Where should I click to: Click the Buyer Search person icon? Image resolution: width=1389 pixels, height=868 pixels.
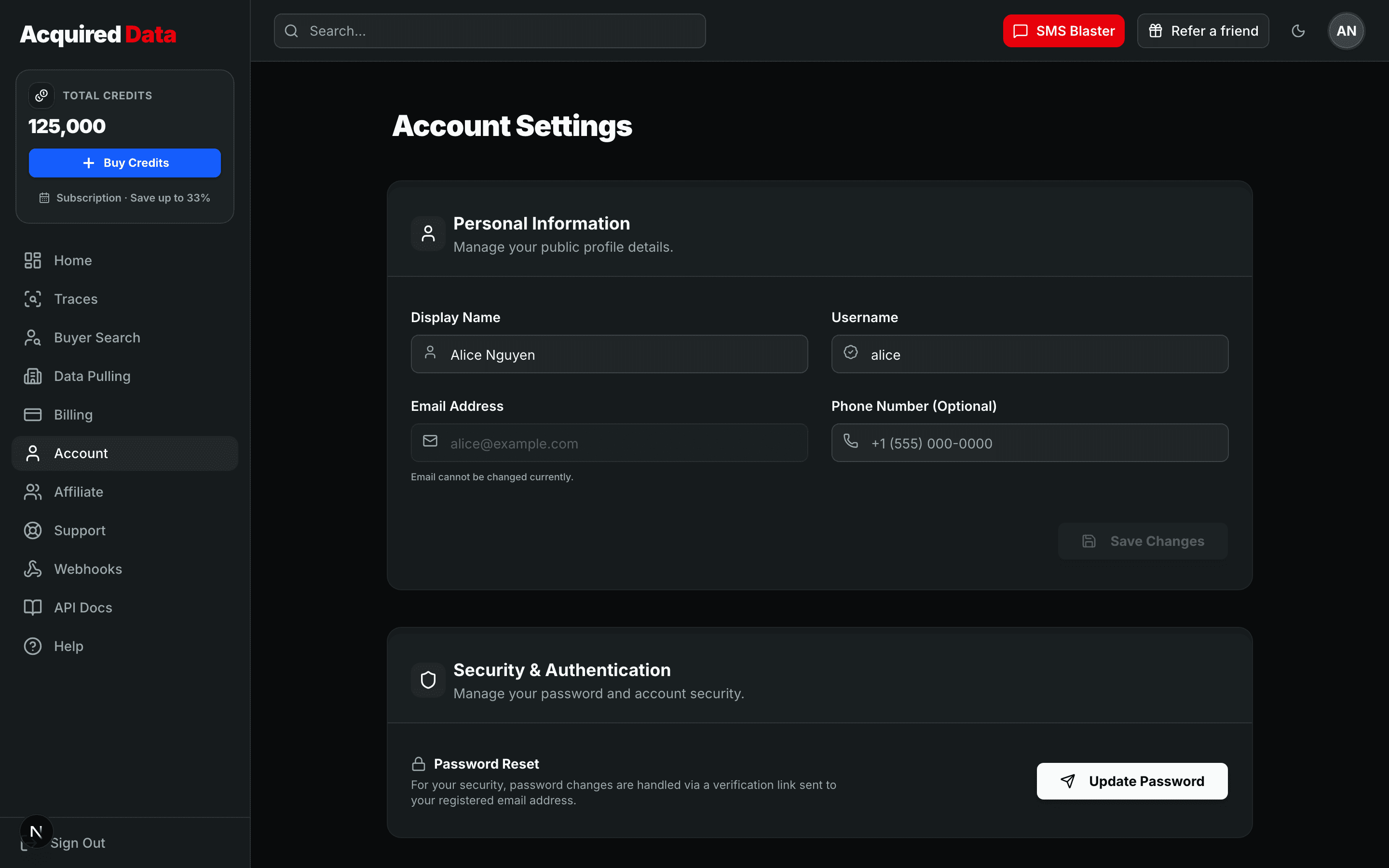click(x=33, y=338)
